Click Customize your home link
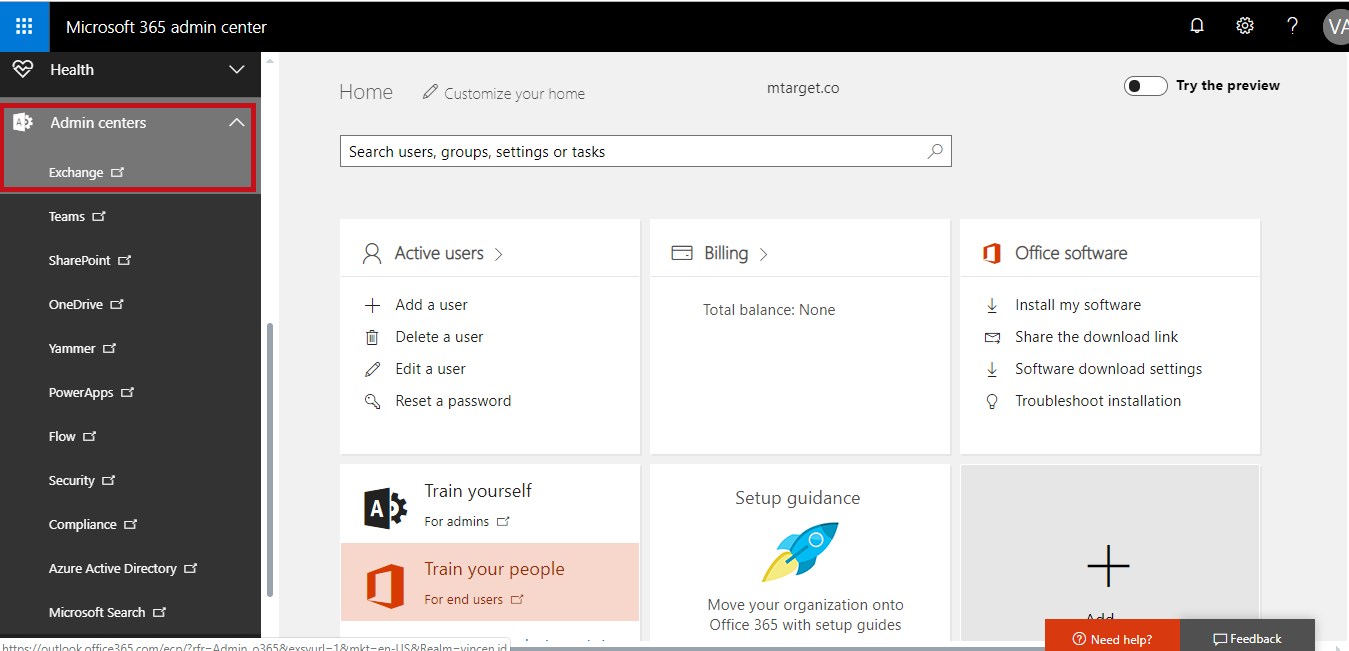Image resolution: width=1349 pixels, height=651 pixels. click(x=514, y=93)
